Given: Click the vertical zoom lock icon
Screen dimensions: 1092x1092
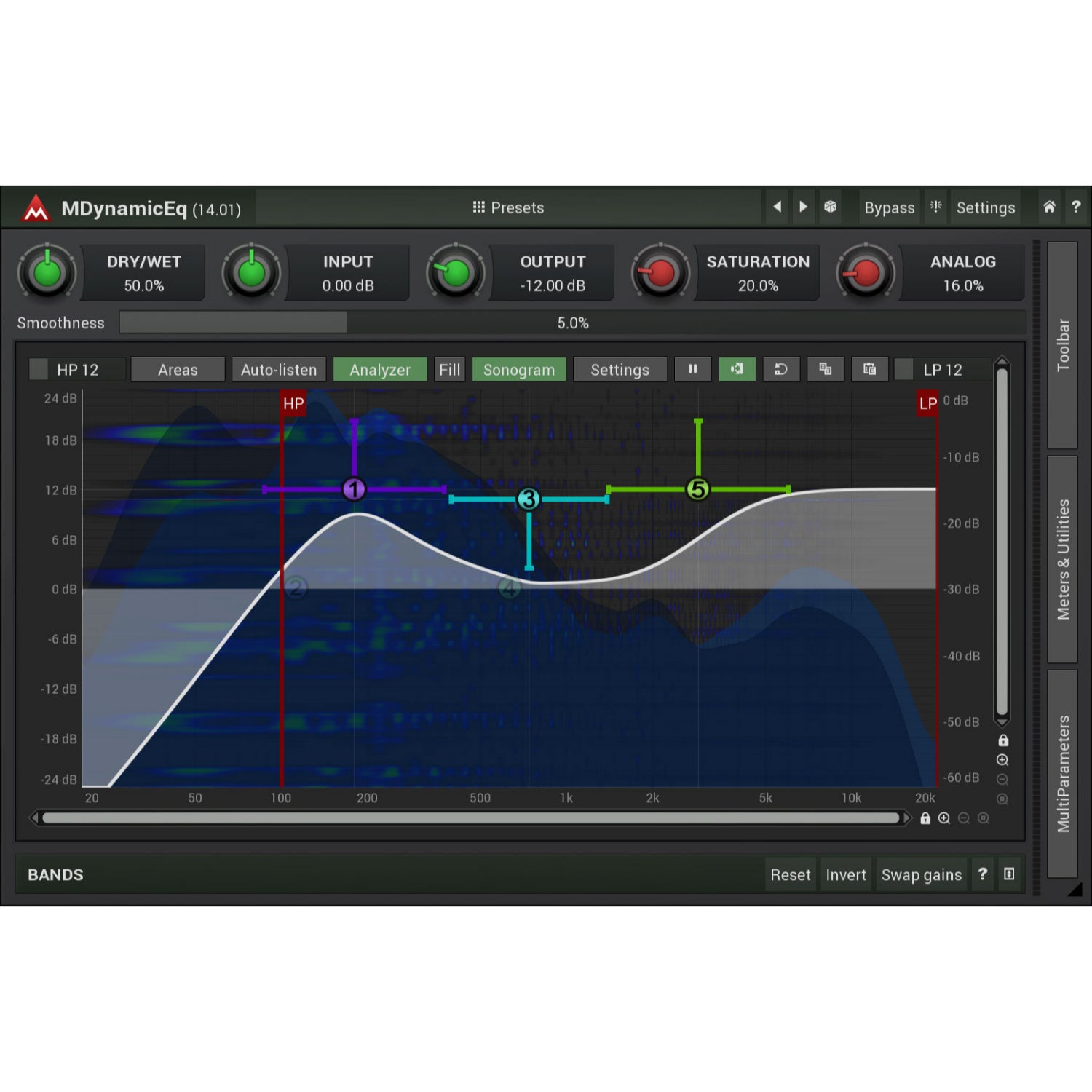Looking at the screenshot, I should tap(1003, 740).
